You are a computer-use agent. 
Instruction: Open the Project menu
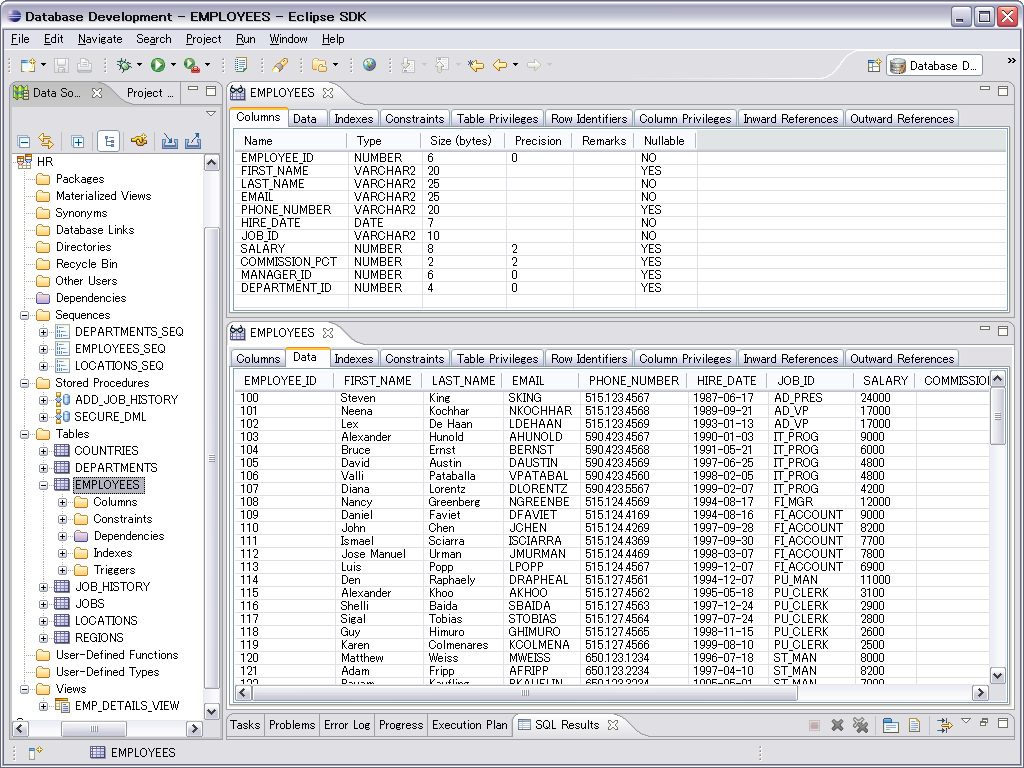pos(204,39)
